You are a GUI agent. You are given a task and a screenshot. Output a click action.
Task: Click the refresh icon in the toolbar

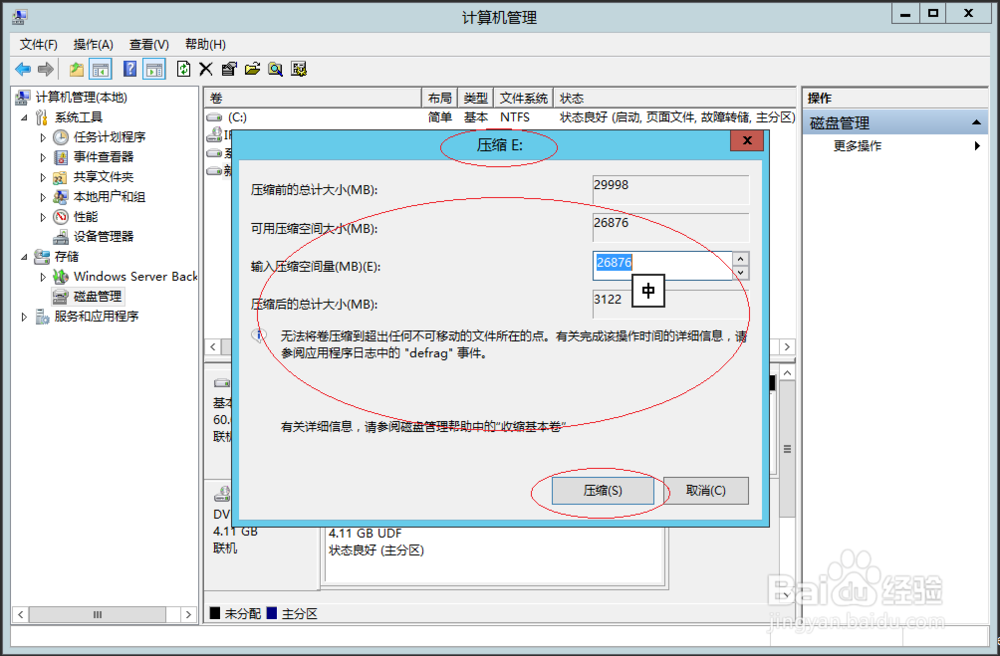184,68
